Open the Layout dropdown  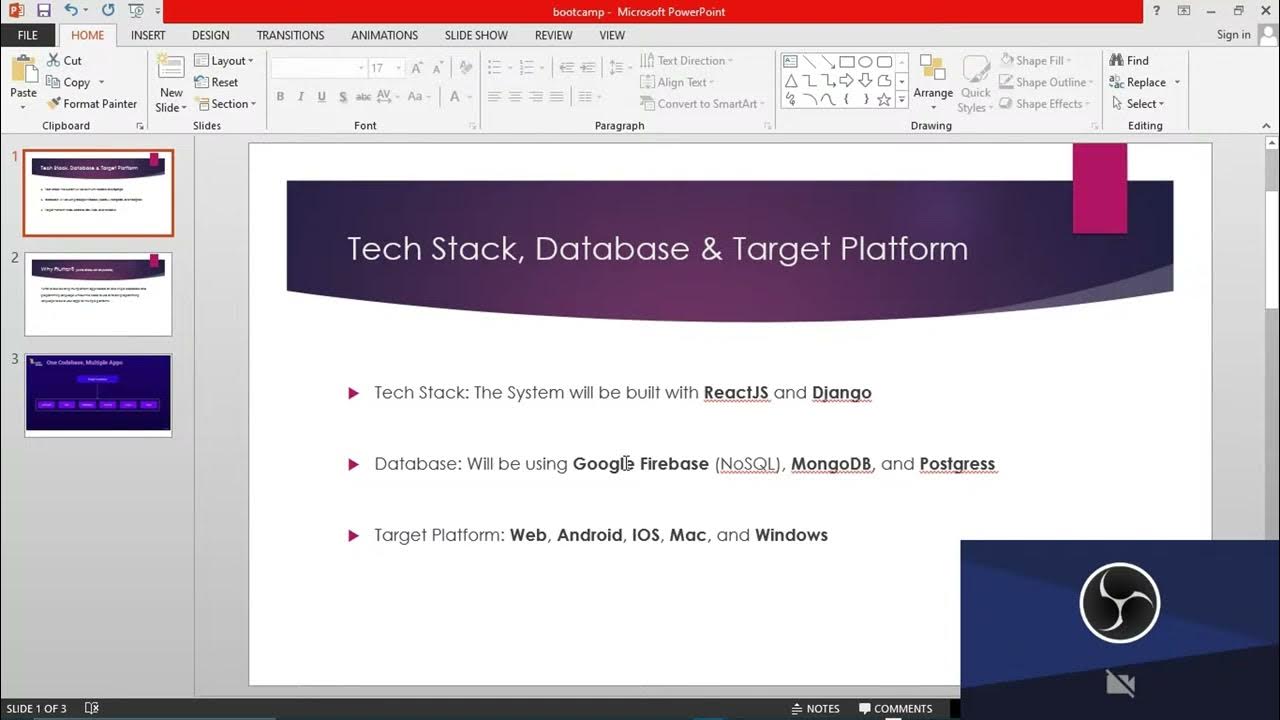point(224,60)
